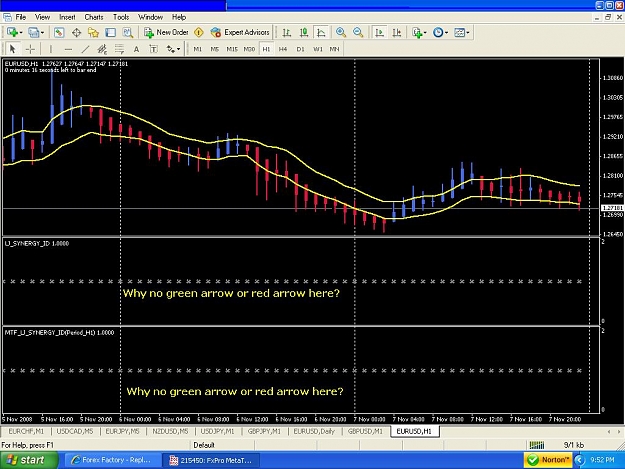Screen dimensions: 625x469
Task: Show the Market Watch window icon
Action: pos(59,33)
